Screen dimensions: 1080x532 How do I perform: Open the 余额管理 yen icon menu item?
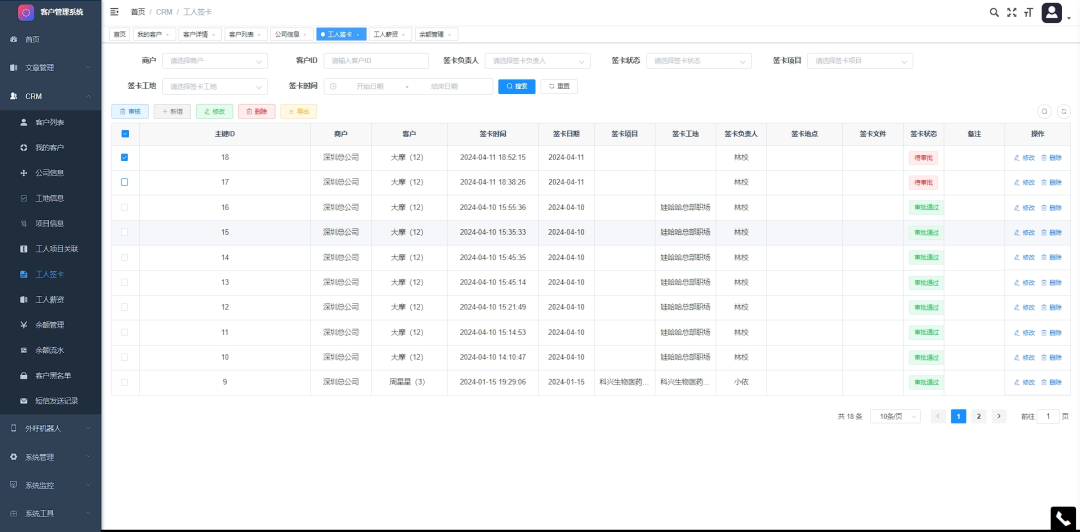coord(49,324)
